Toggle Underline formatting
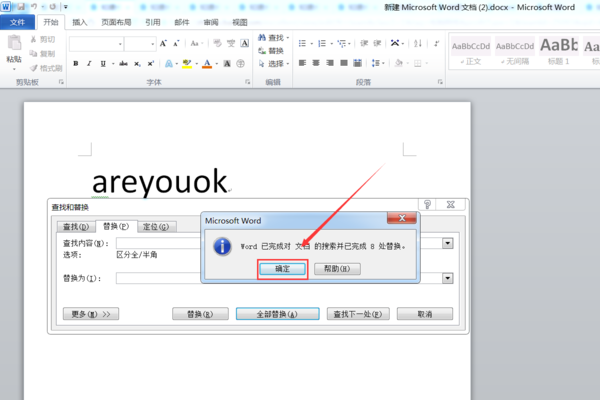Image resolution: width=600 pixels, height=400 pixels. 103,64
